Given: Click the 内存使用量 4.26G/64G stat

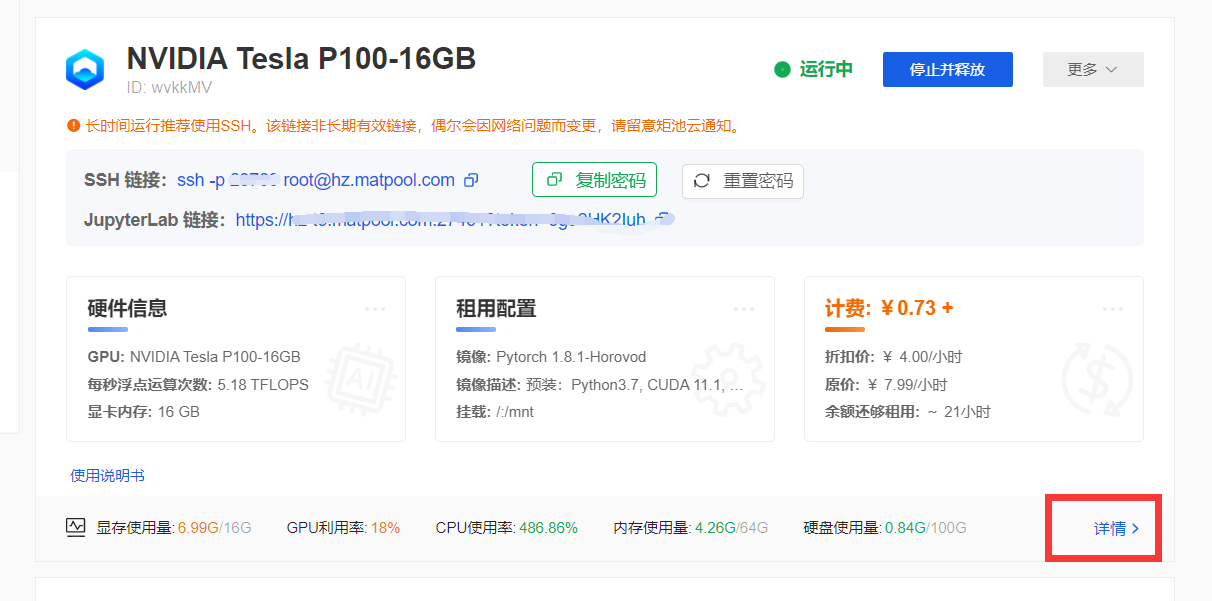Looking at the screenshot, I should [x=691, y=527].
